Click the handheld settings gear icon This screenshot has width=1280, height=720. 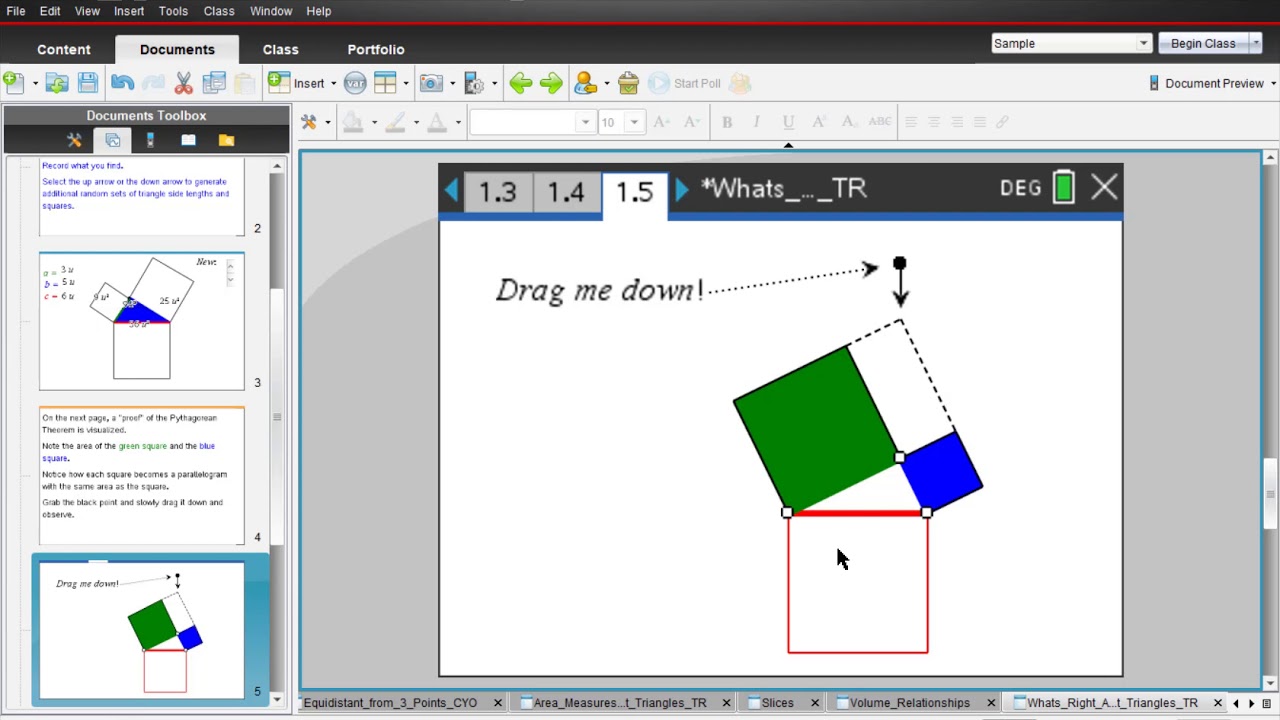click(474, 83)
